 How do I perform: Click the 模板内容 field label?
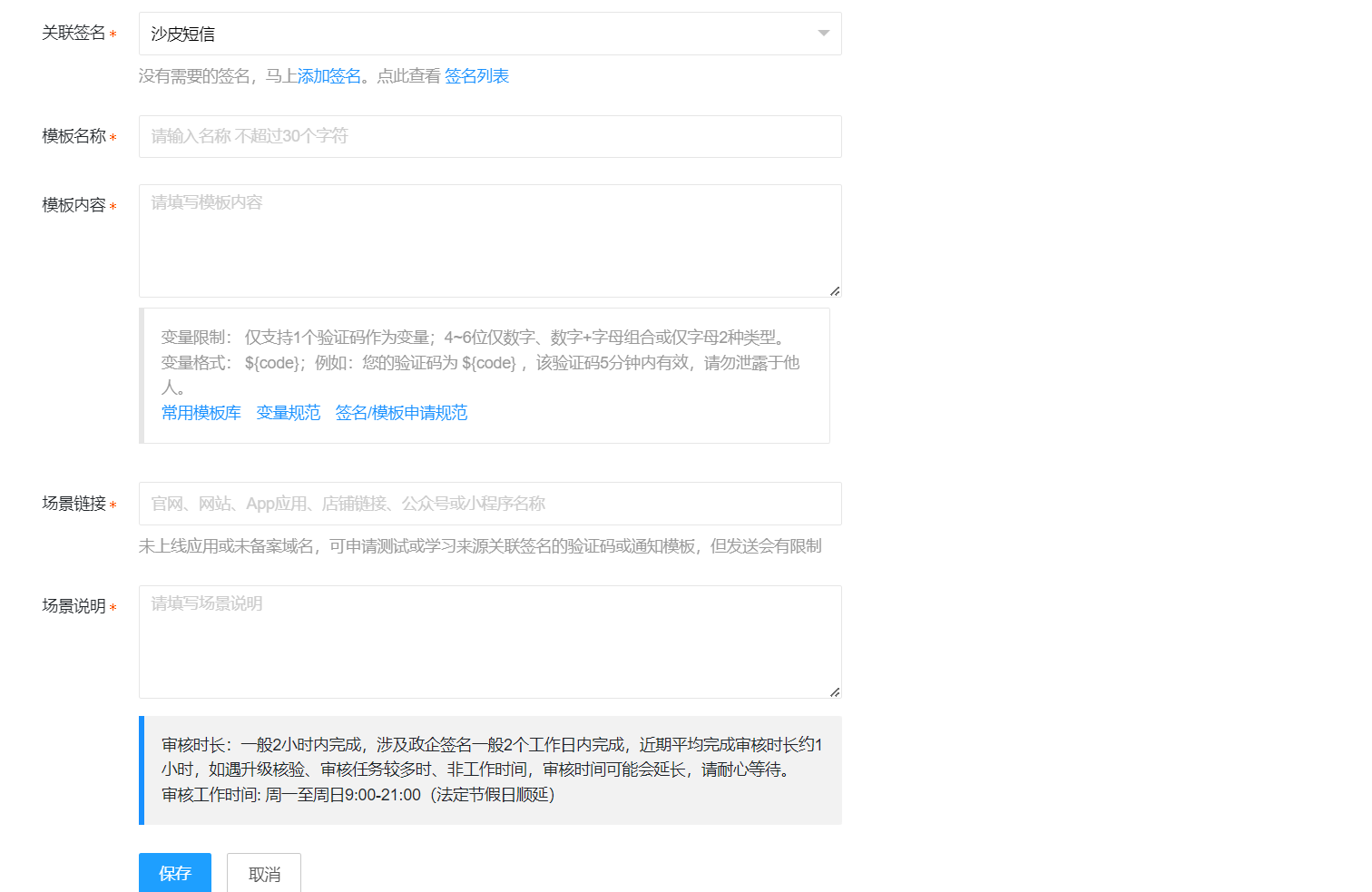[73, 205]
